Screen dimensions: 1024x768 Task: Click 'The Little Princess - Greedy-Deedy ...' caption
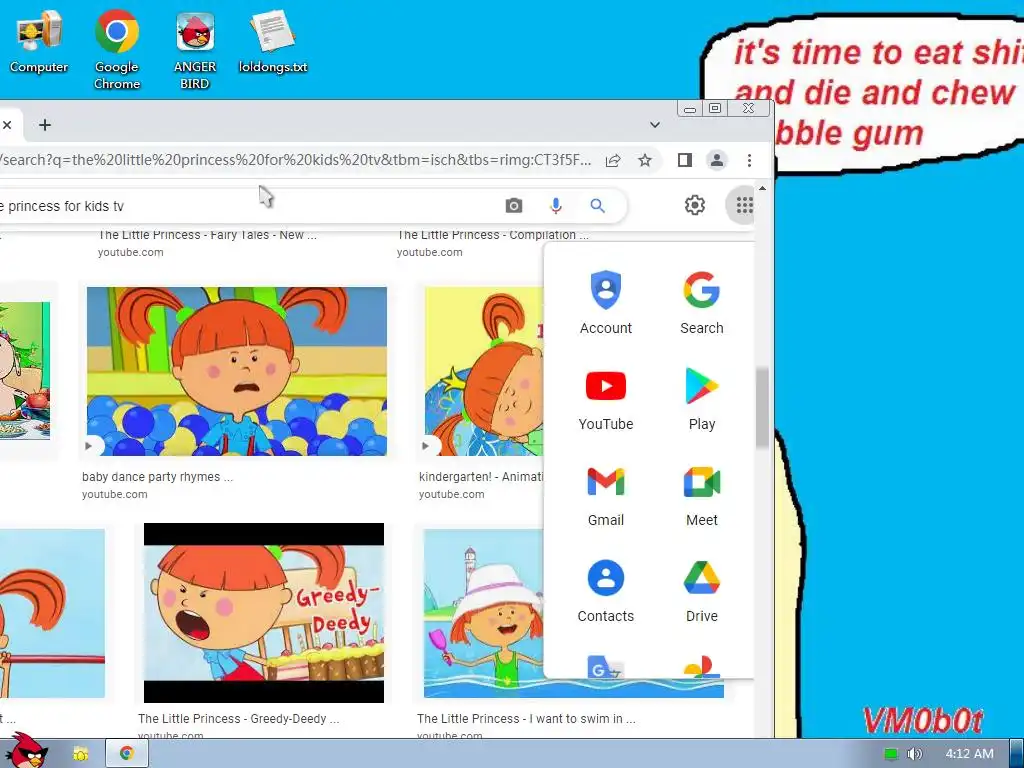pos(238,718)
